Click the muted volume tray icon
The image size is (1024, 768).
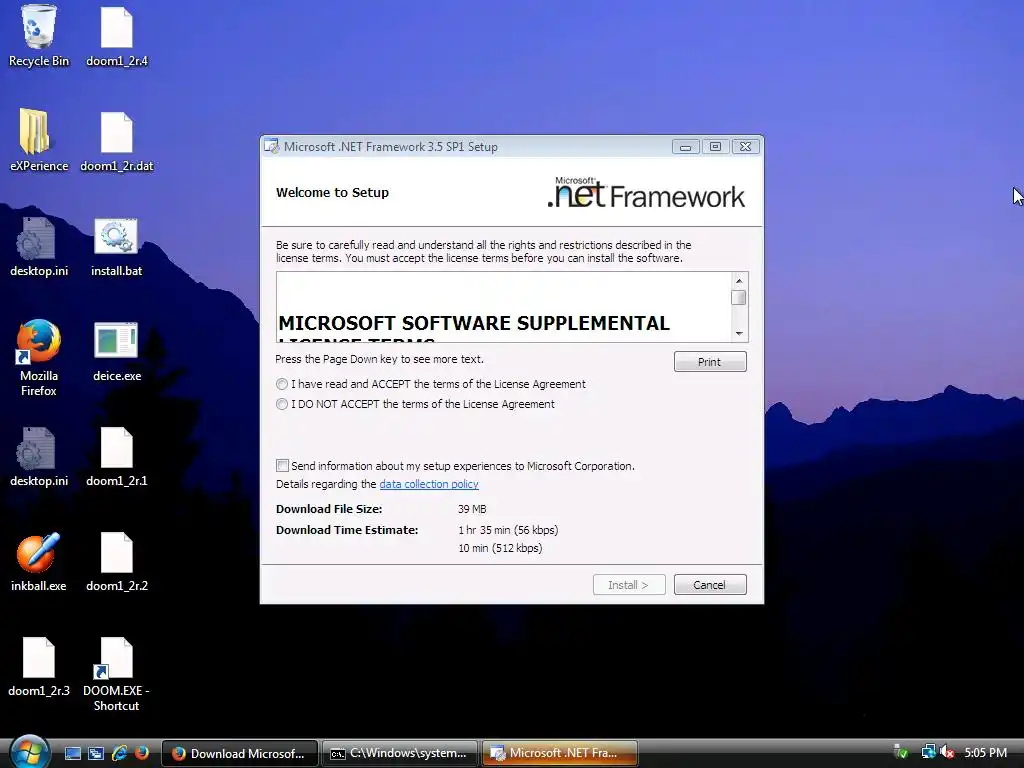pyautogui.click(x=947, y=752)
